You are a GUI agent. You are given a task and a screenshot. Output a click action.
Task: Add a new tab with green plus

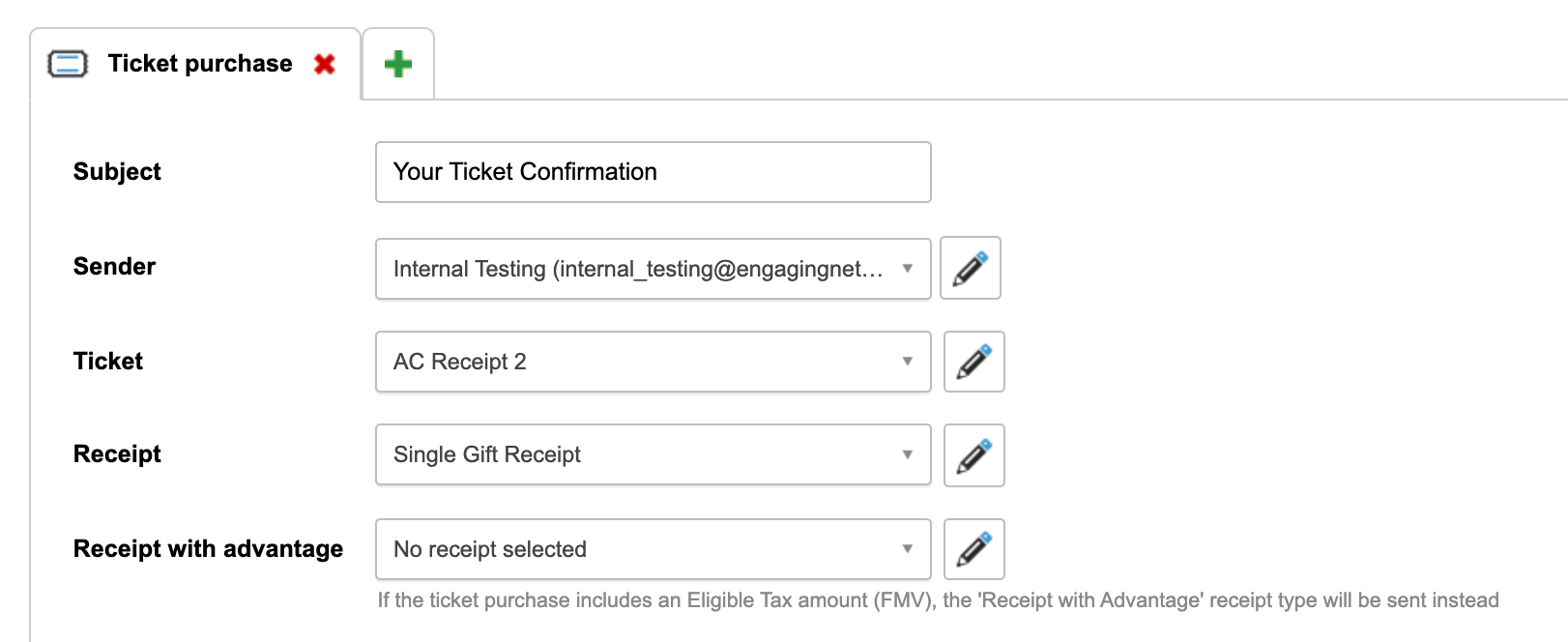click(x=398, y=64)
